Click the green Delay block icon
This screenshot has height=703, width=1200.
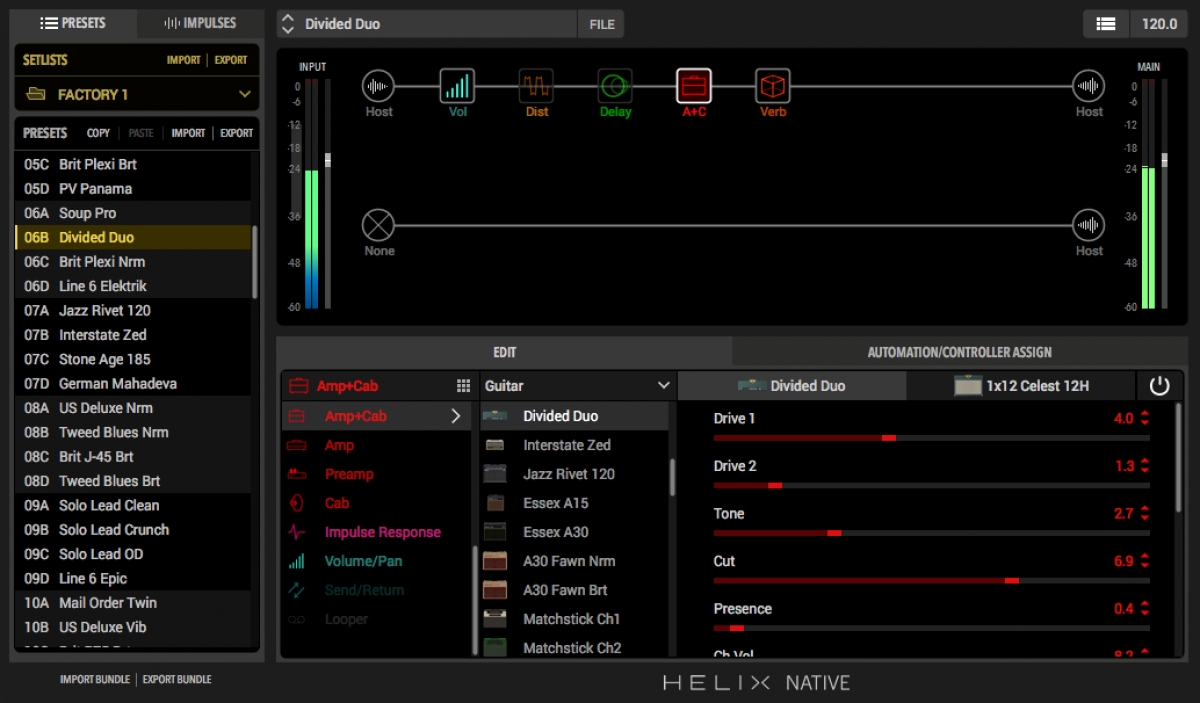tap(615, 86)
